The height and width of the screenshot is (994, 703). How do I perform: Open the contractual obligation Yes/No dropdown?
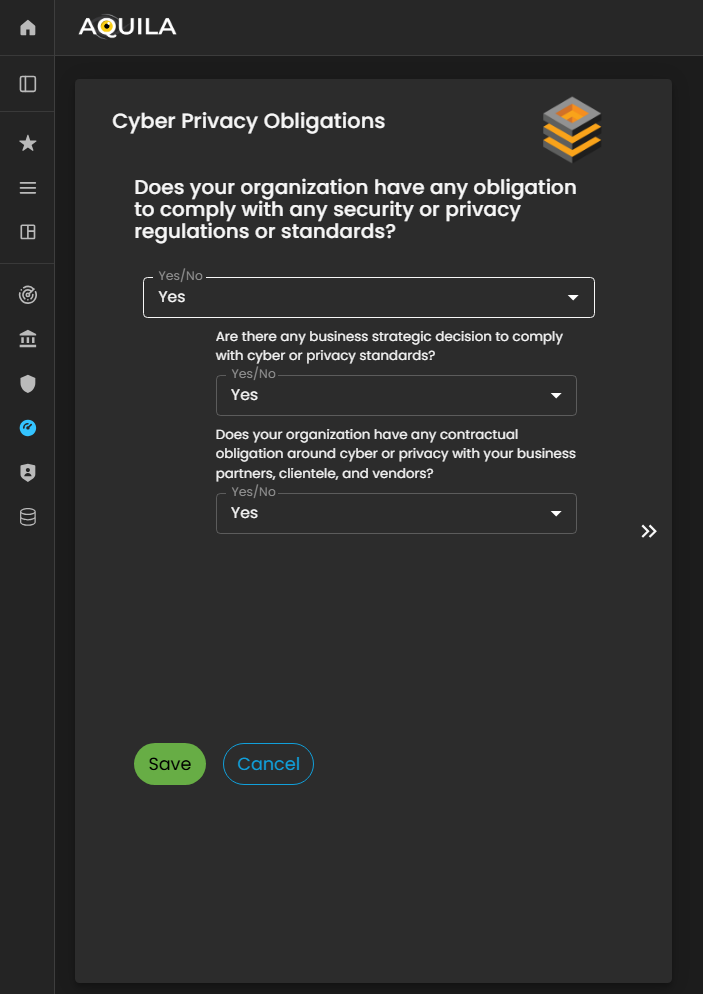point(396,514)
